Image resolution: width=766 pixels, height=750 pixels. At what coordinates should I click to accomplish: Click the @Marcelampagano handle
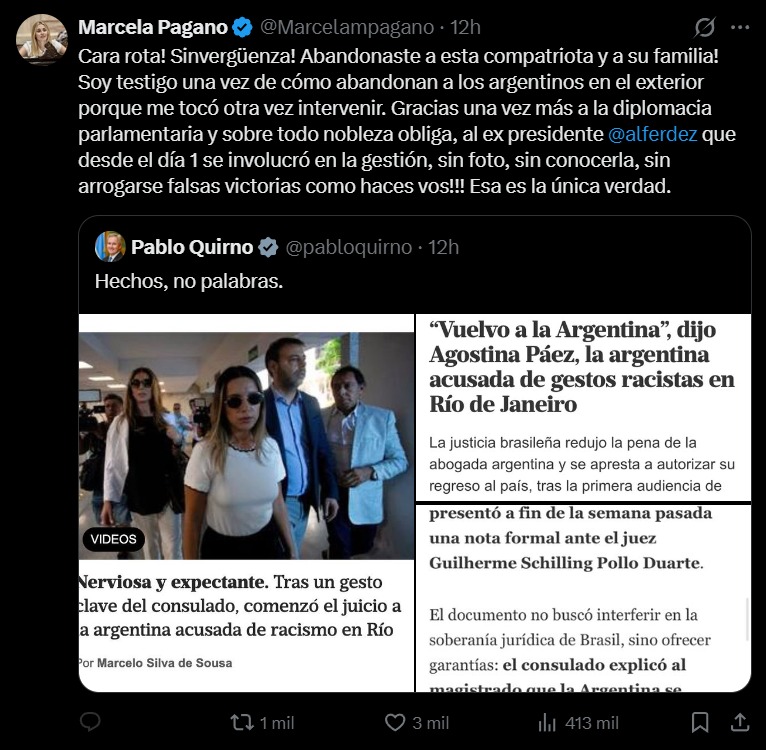347,27
